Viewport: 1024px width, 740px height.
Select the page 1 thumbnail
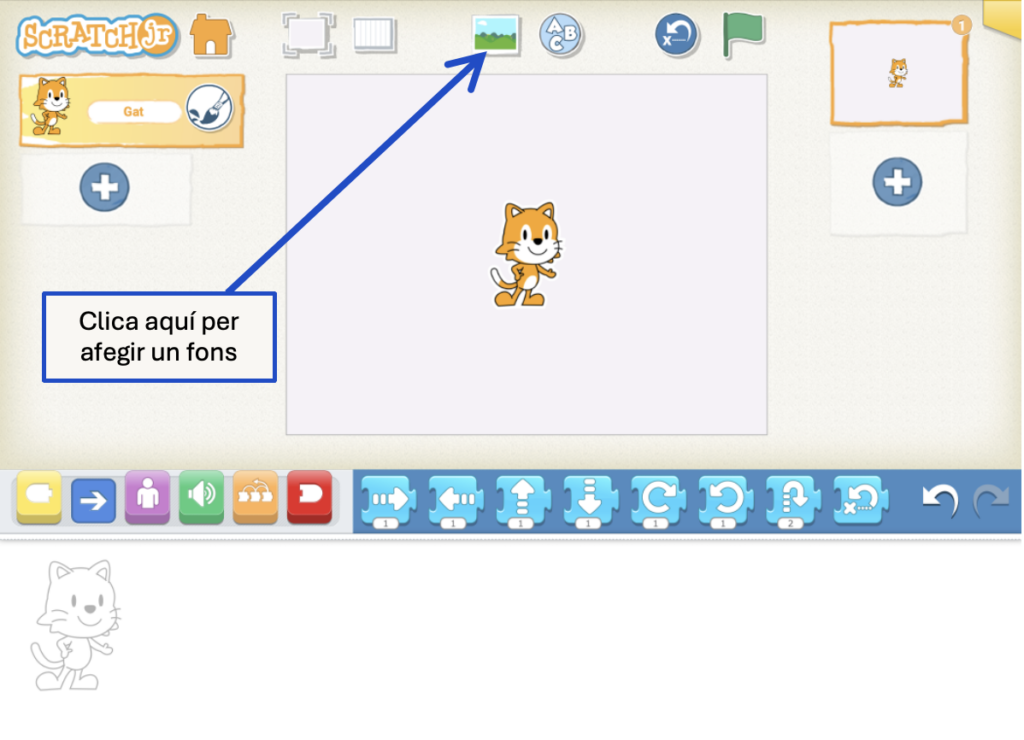tap(898, 73)
